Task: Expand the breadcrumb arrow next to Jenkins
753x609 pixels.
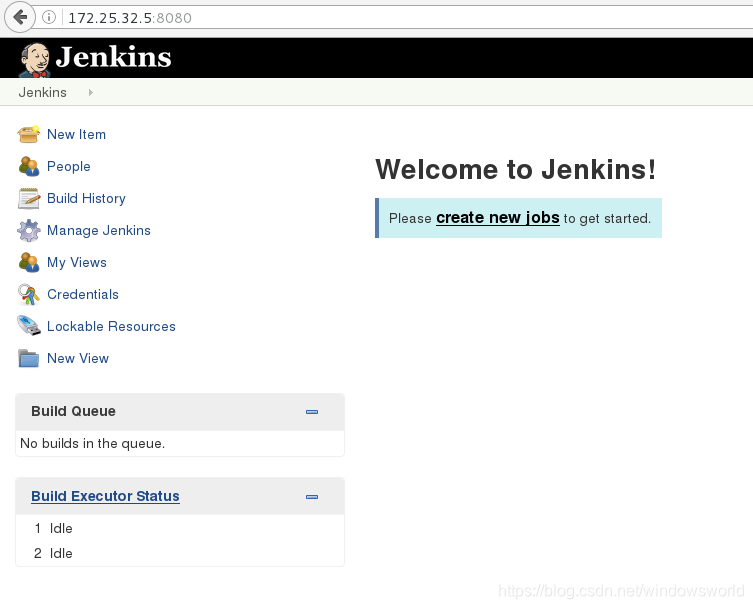Action: 90,92
